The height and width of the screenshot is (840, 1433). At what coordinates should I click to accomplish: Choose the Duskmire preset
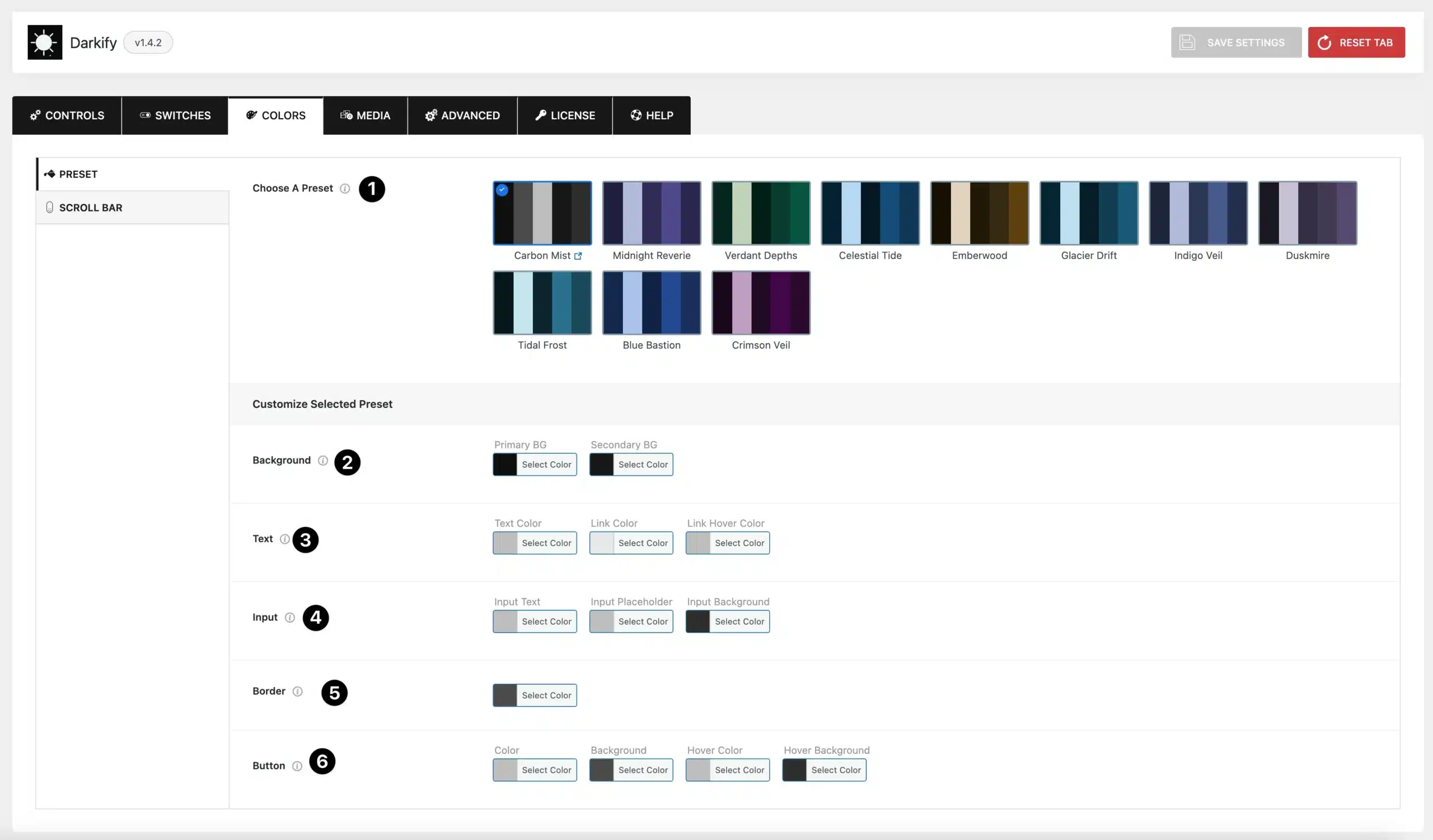(1308, 213)
